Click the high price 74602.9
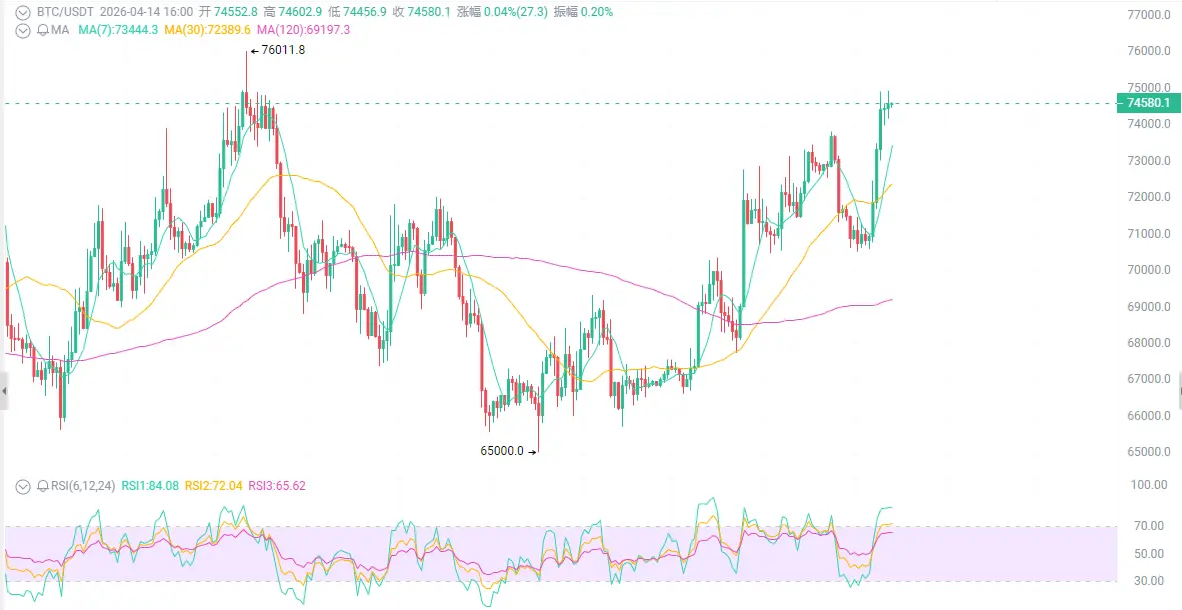Image resolution: width=1182 pixels, height=610 pixels. coord(300,12)
